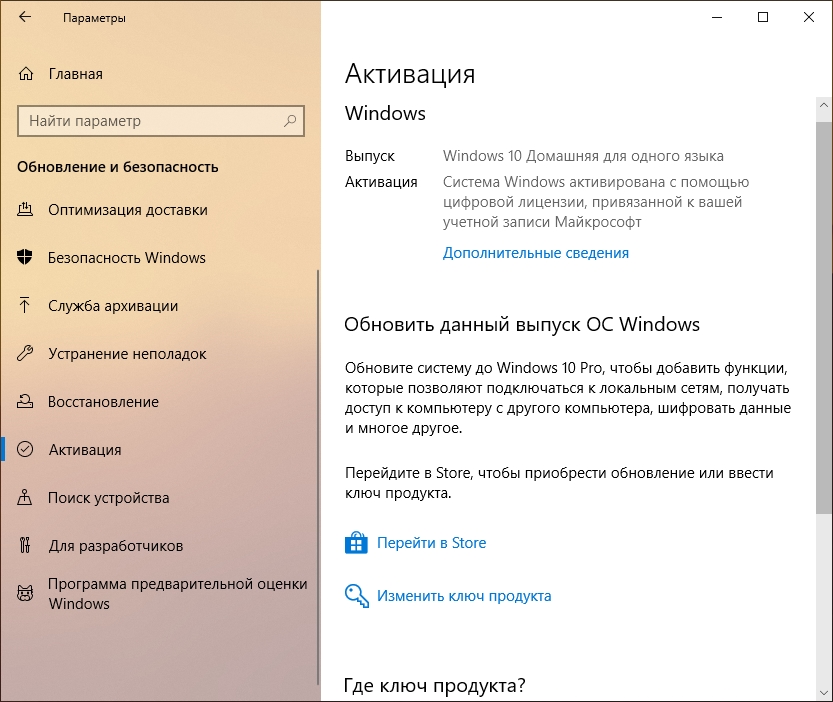The width and height of the screenshot is (833, 702).
Task: Open the Главная home icon
Action: point(26,74)
